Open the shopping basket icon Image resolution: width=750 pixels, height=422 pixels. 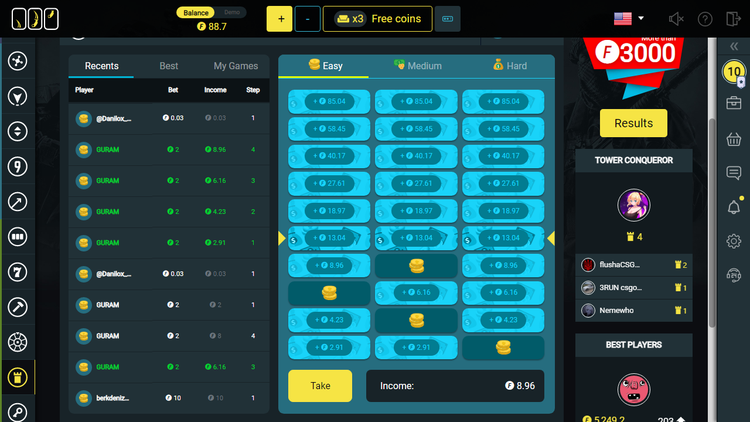tap(733, 139)
